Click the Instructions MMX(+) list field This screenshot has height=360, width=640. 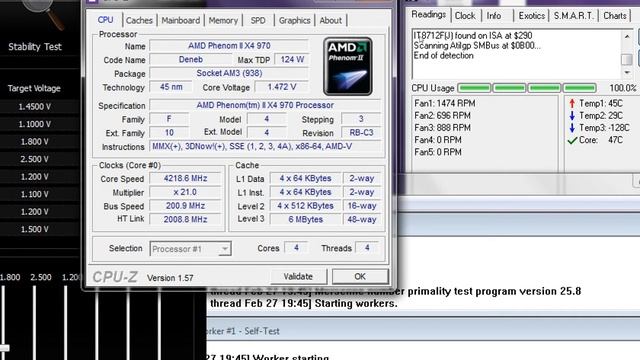(265, 146)
